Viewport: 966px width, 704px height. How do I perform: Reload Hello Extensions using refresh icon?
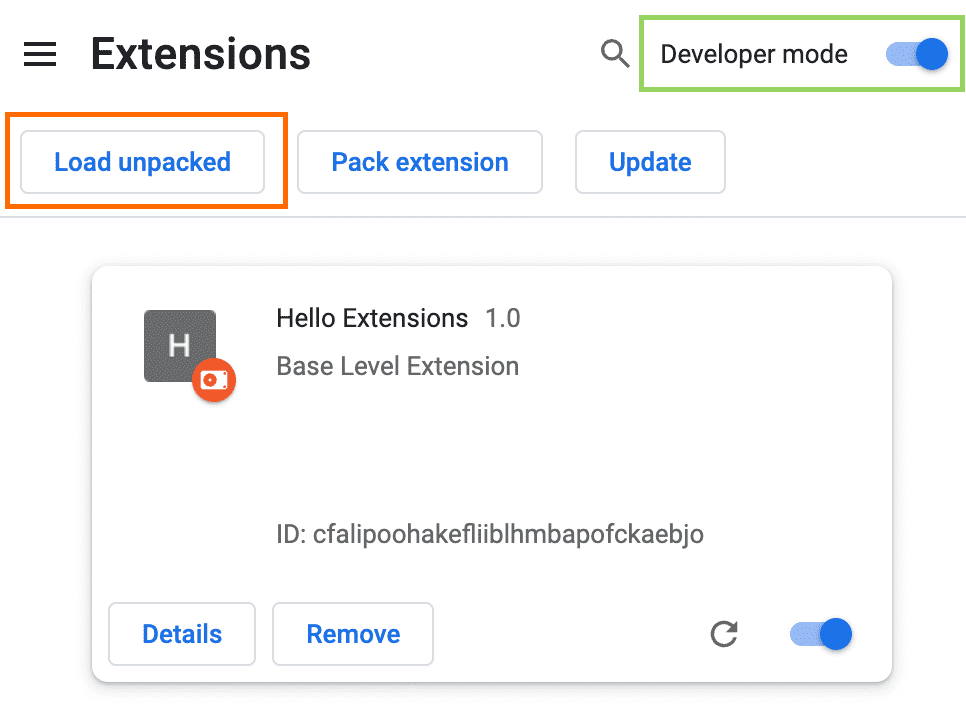(x=724, y=634)
